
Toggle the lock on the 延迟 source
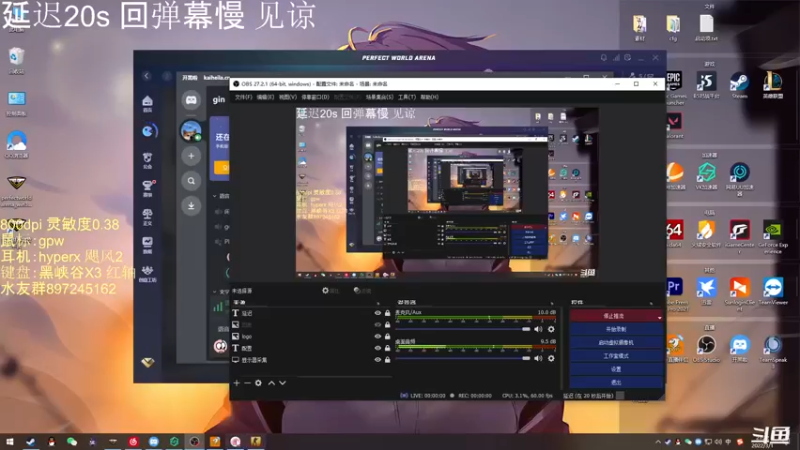pos(387,313)
